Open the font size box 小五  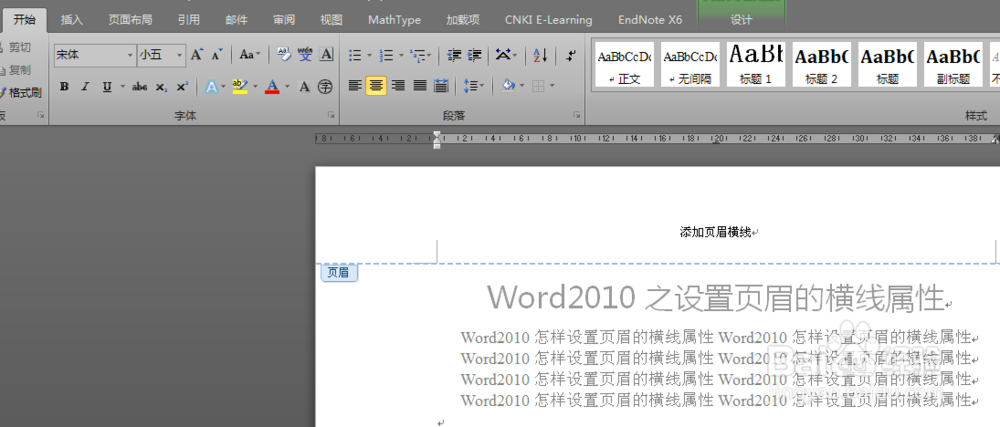click(x=161, y=55)
